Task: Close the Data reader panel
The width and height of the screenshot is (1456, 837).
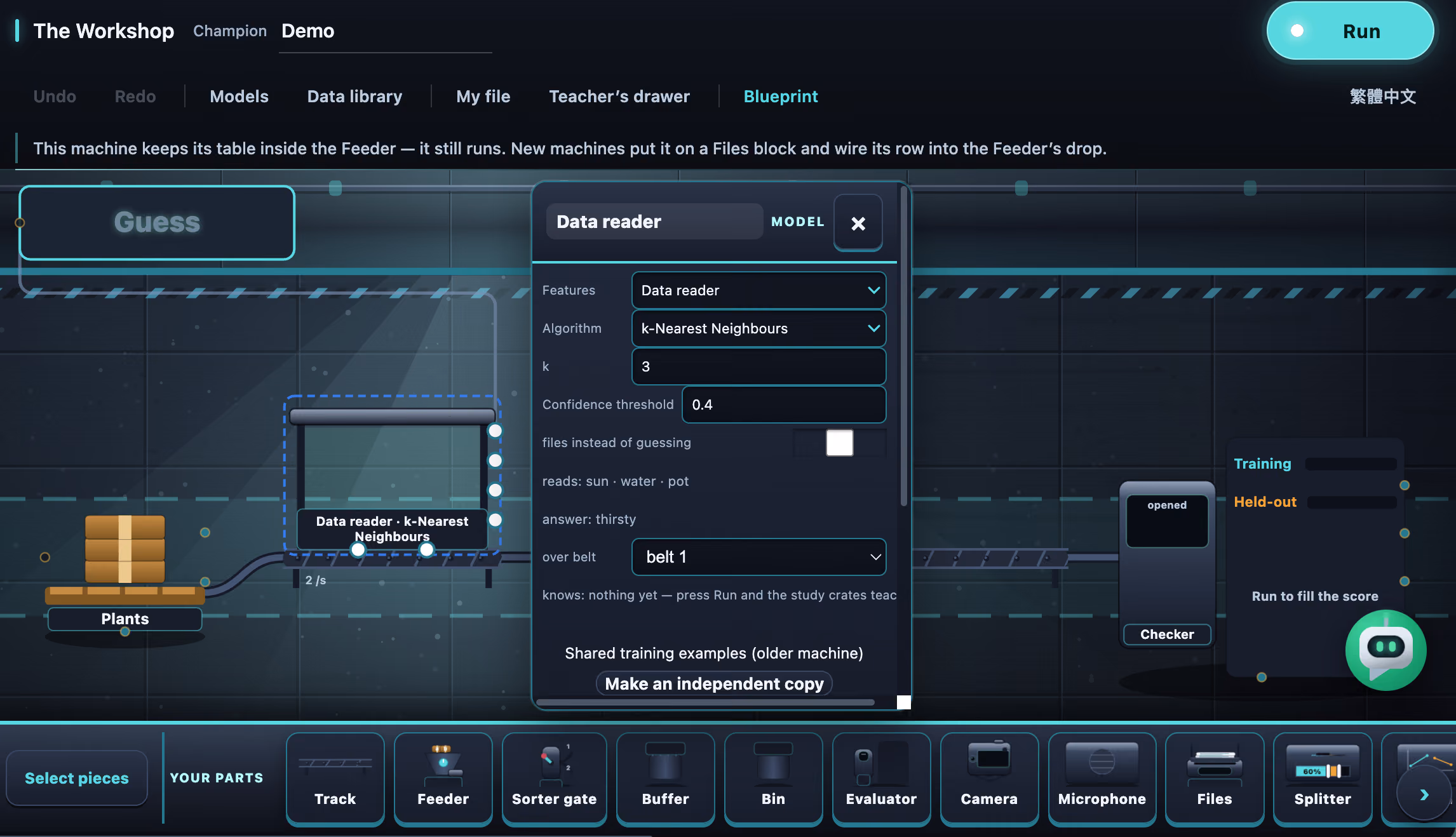Action: [858, 223]
